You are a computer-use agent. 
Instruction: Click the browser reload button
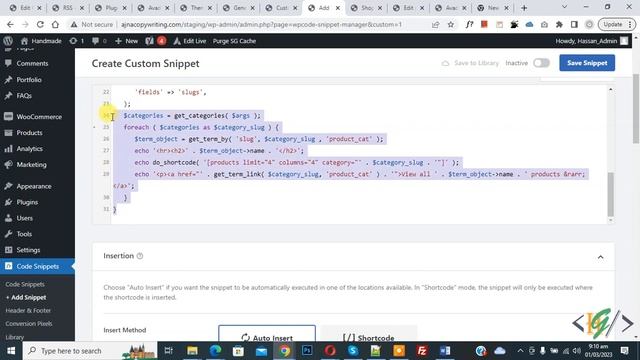[x=40, y=24]
